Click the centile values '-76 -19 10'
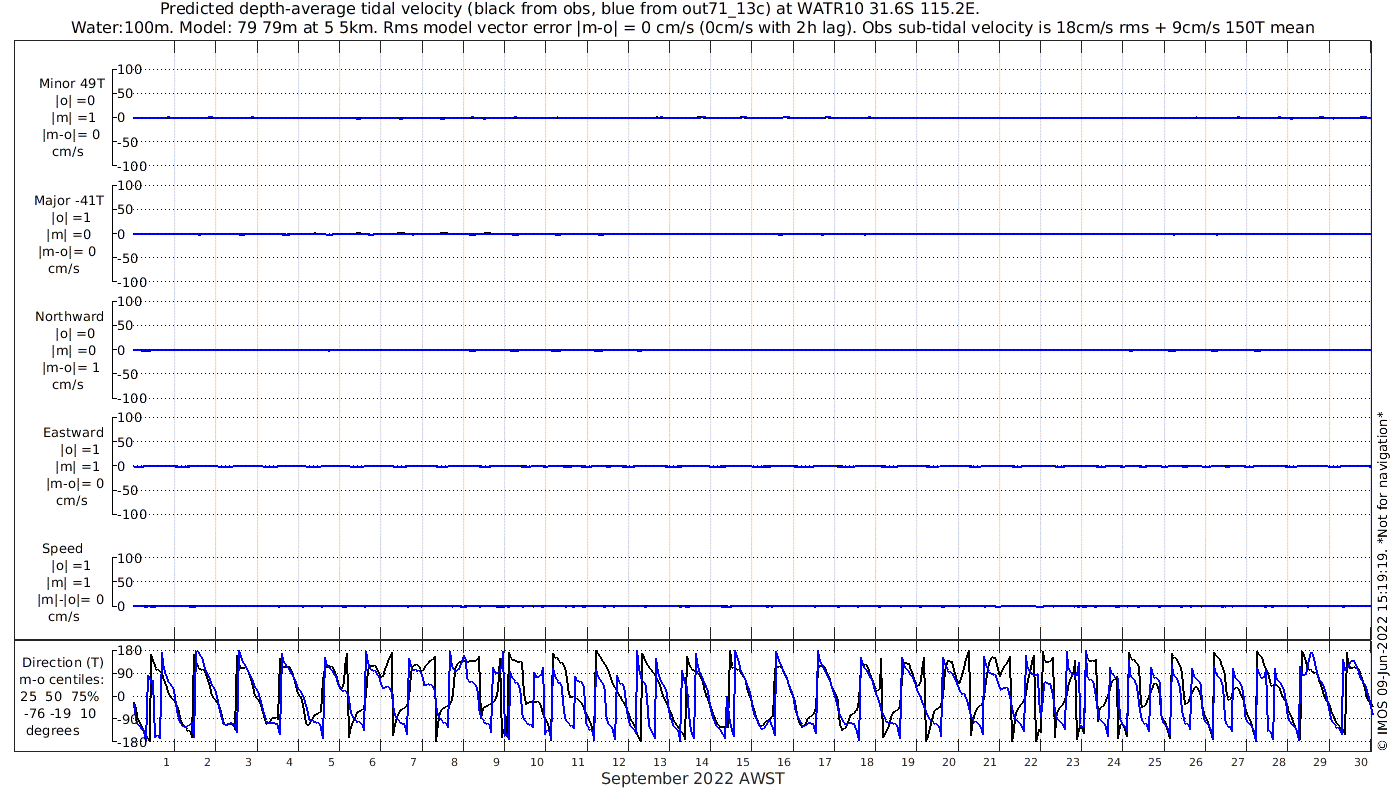This screenshot has height=800, width=1400. (61, 713)
